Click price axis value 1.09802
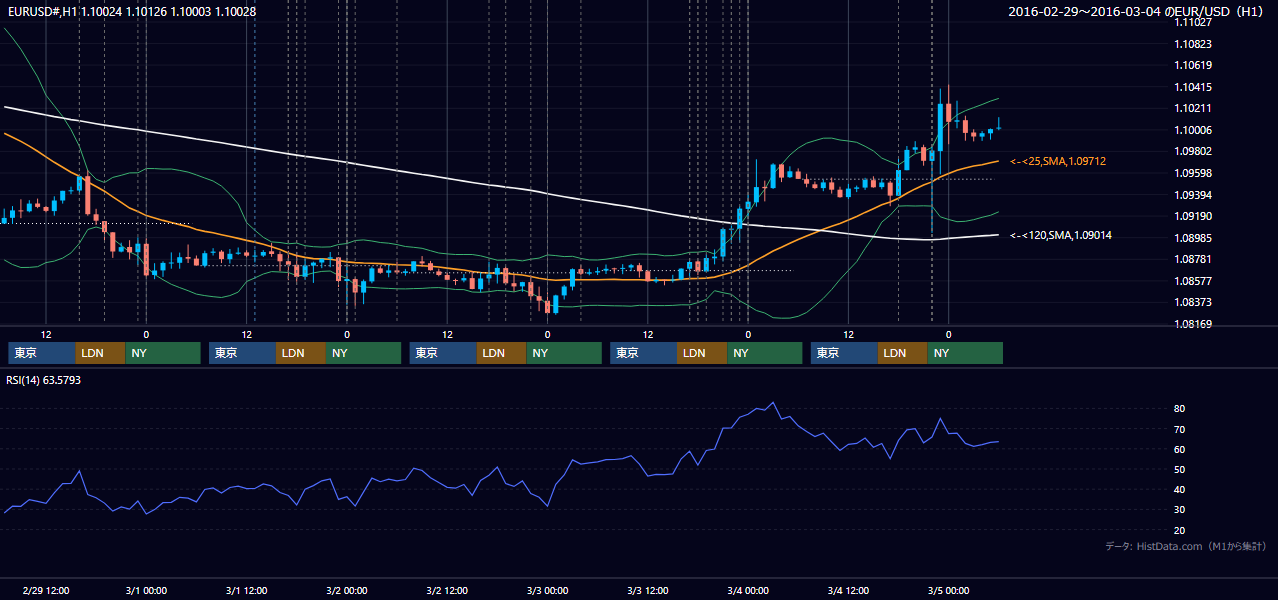The image size is (1278, 600). click(x=1193, y=151)
